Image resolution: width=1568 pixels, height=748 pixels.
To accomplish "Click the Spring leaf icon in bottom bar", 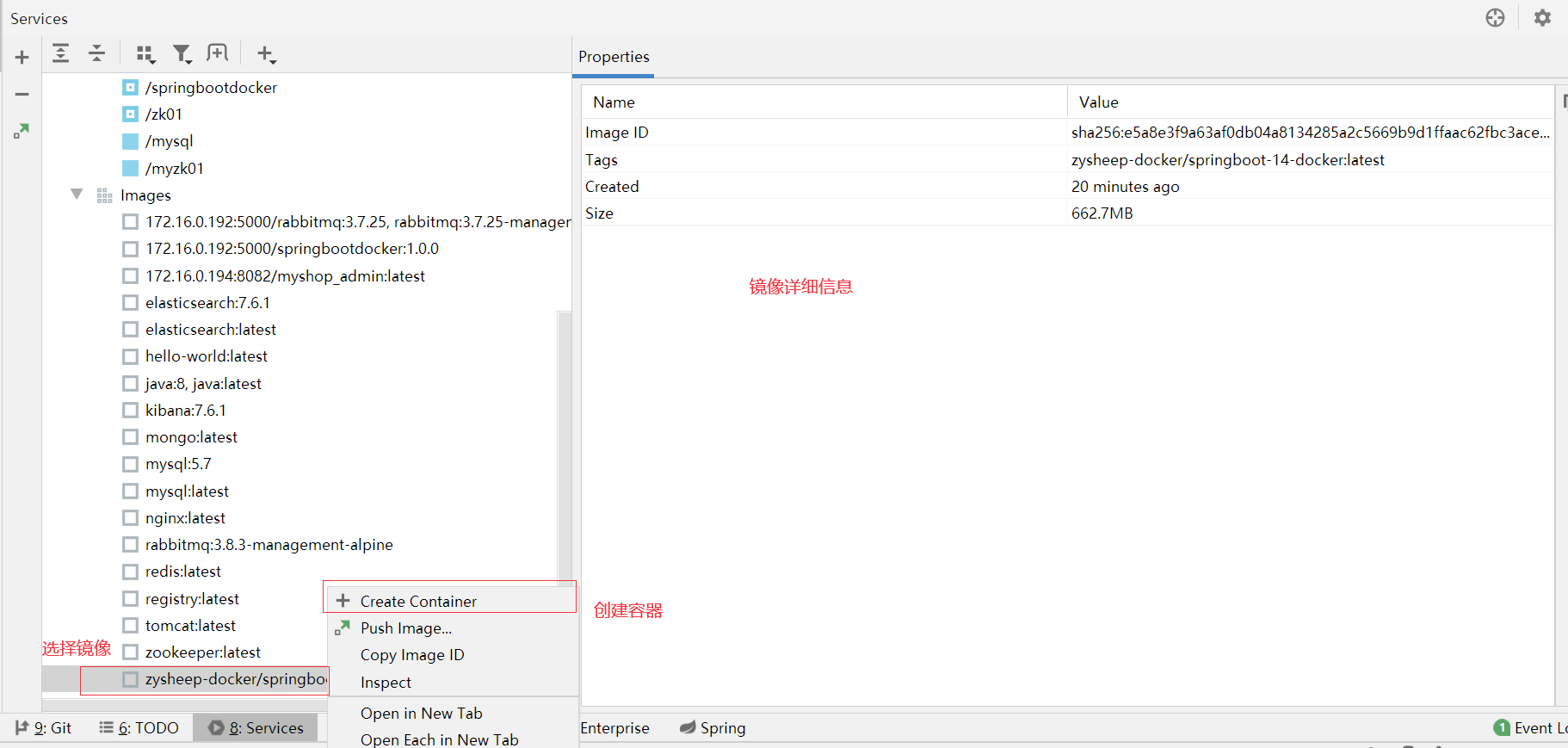I will tap(688, 727).
